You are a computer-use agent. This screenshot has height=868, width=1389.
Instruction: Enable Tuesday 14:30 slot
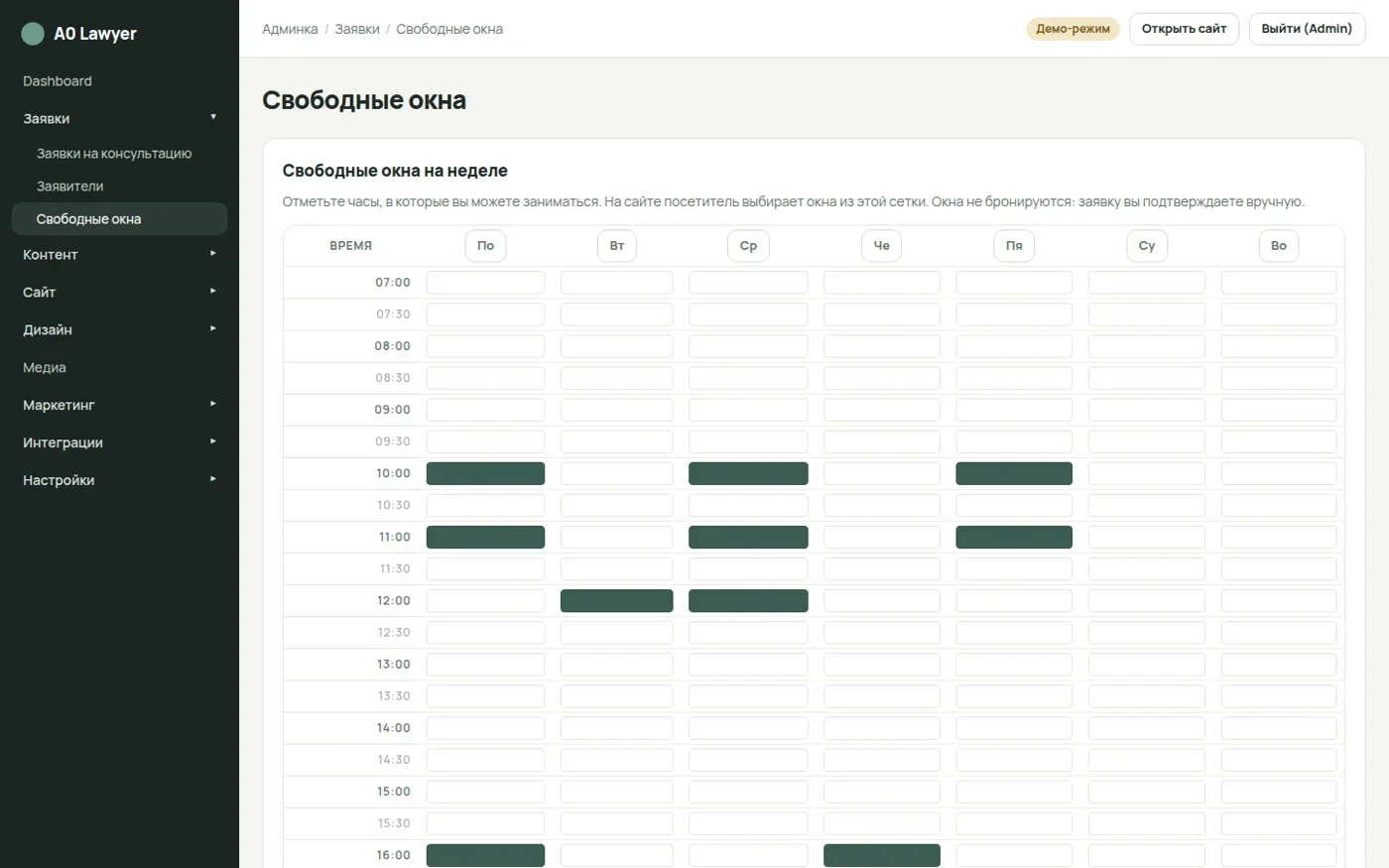click(617, 760)
